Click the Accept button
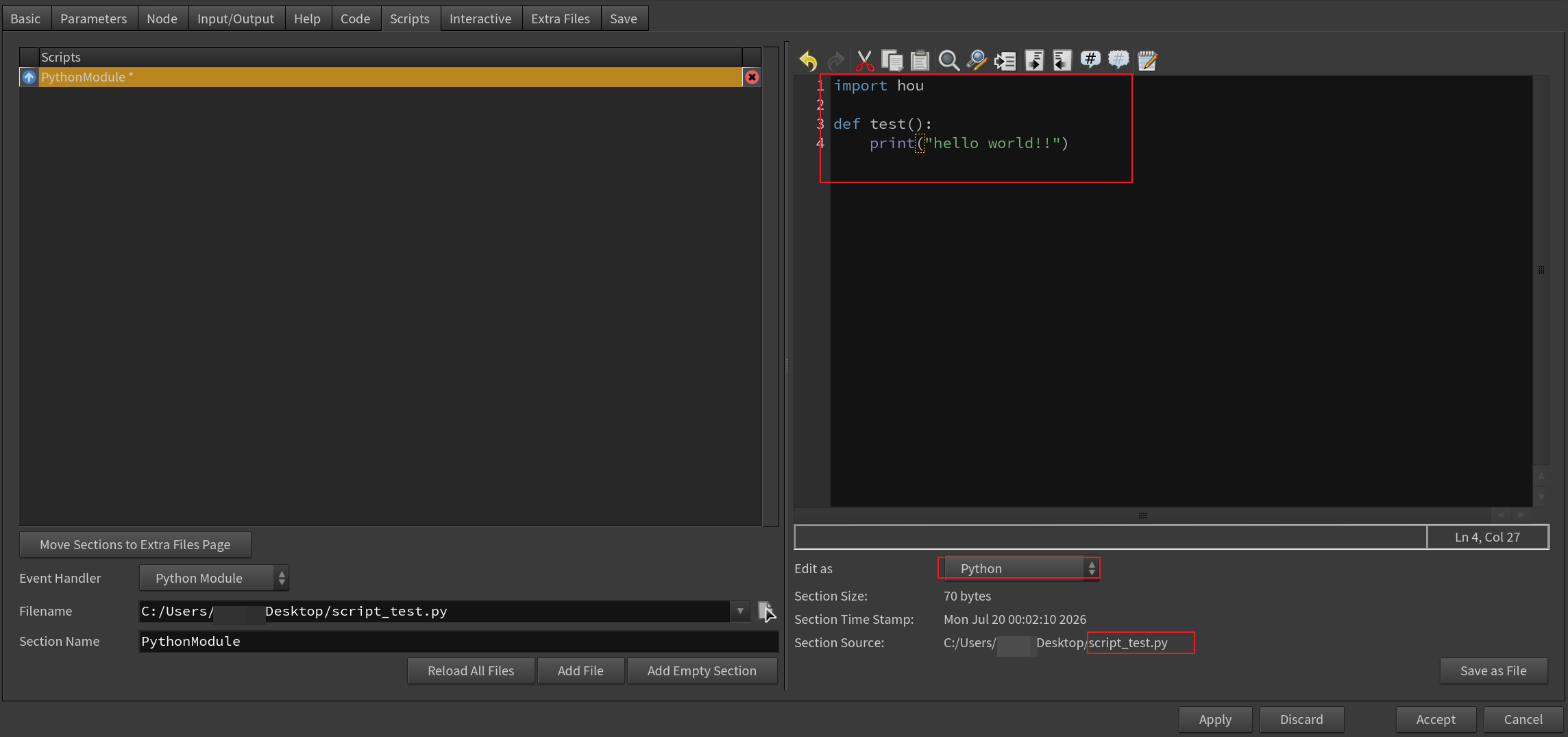The image size is (1568, 737). point(1436,719)
